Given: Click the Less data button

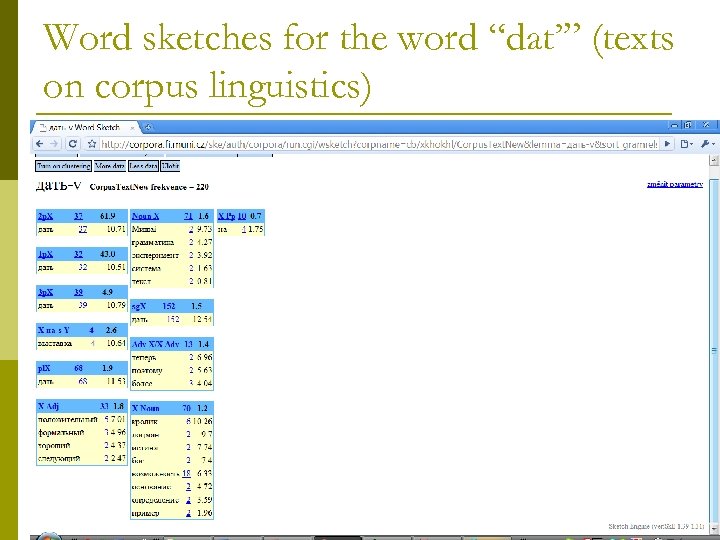Looking at the screenshot, I should [x=143, y=166].
